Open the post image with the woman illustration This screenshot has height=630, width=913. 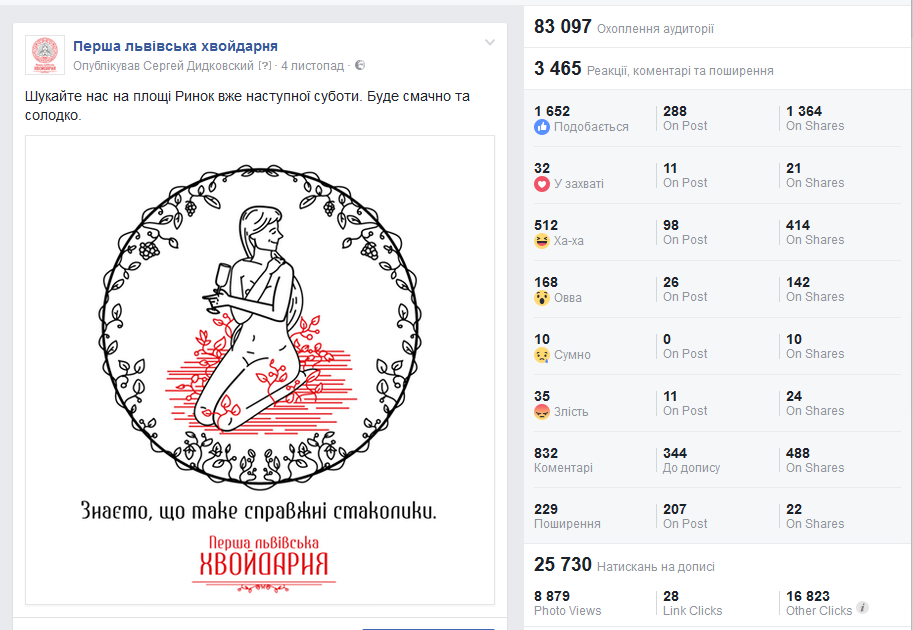click(x=260, y=370)
